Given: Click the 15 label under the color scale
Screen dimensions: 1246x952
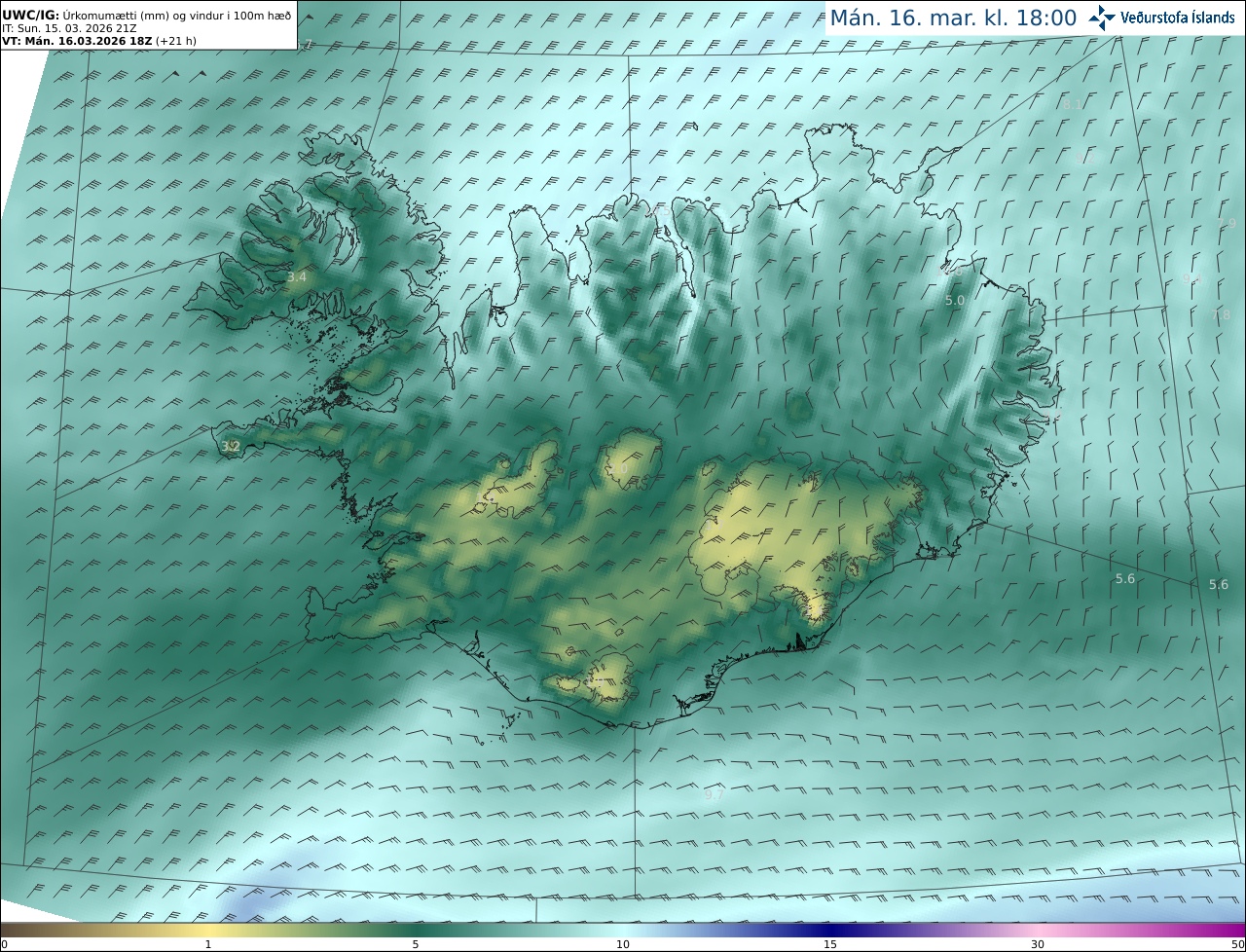Looking at the screenshot, I should (830, 944).
